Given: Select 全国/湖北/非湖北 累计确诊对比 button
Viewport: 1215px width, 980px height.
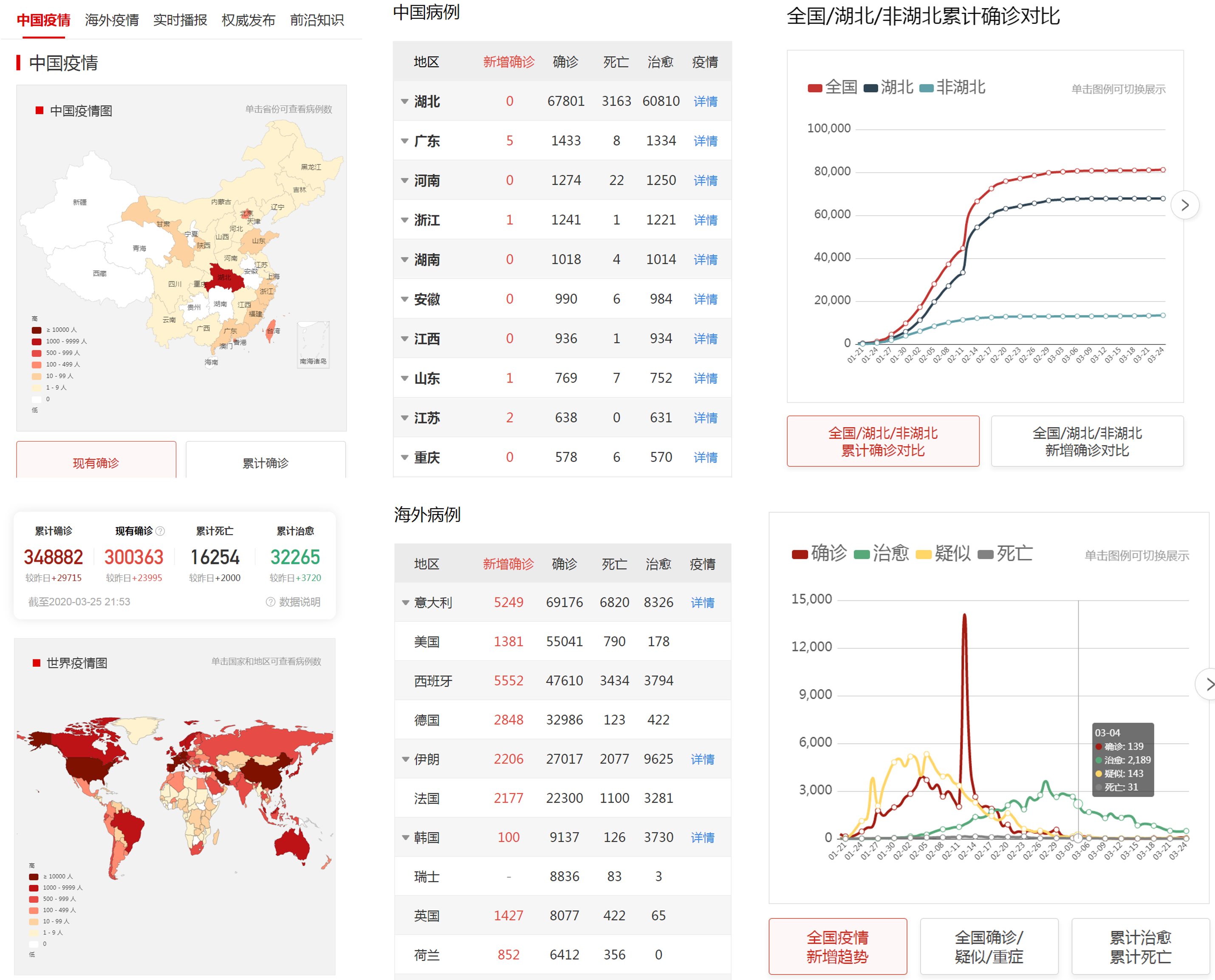Looking at the screenshot, I should tap(883, 442).
